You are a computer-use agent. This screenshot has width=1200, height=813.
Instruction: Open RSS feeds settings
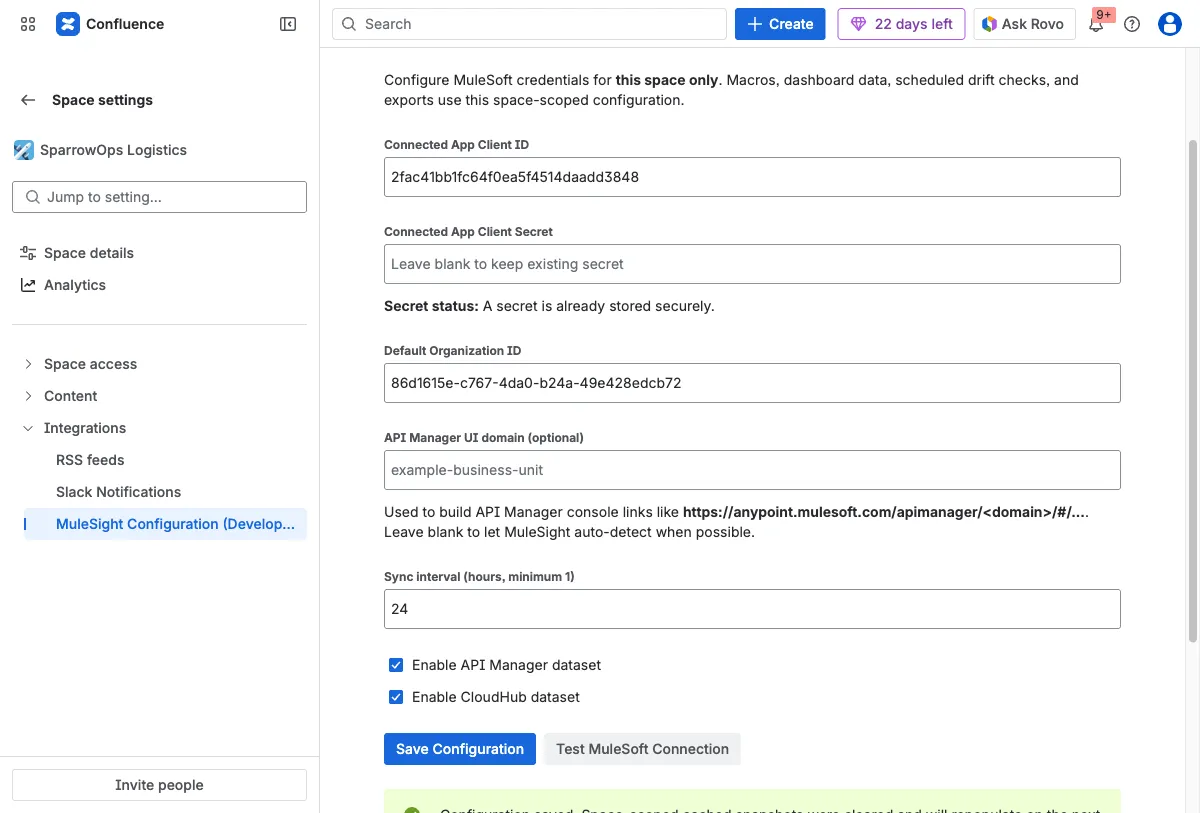click(90, 460)
